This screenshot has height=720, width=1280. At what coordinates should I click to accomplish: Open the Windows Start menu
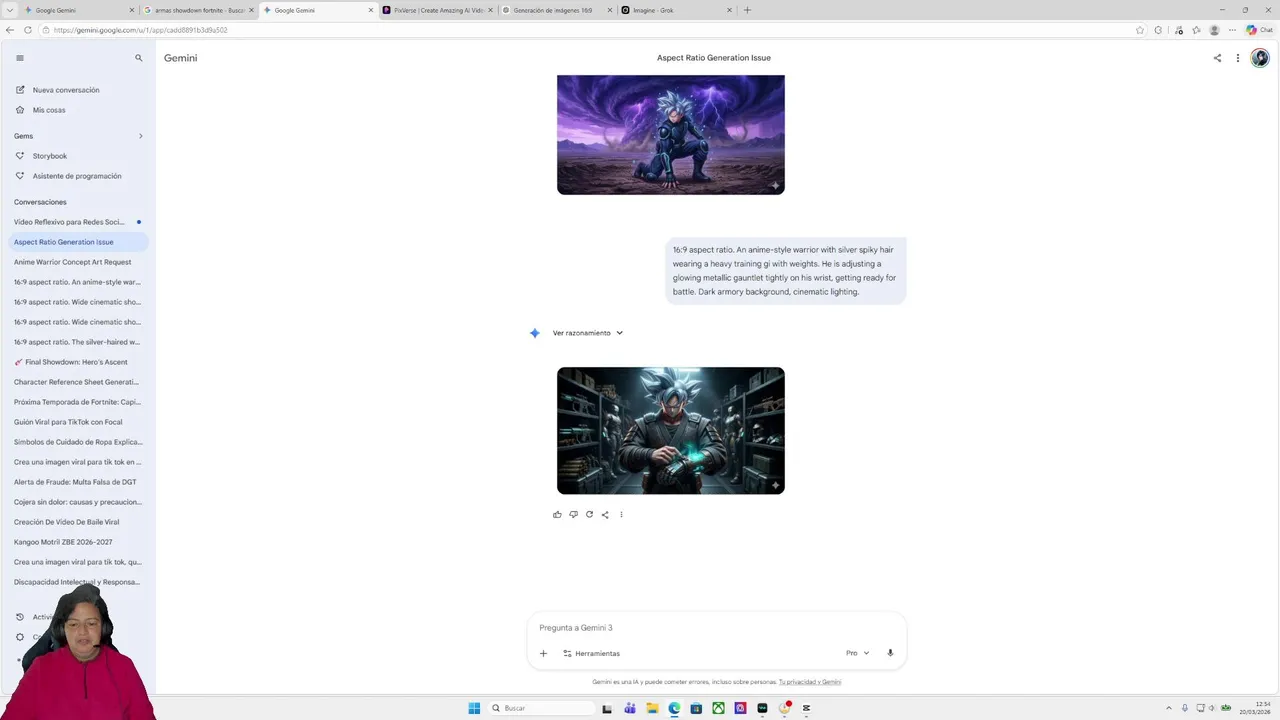pyautogui.click(x=474, y=708)
